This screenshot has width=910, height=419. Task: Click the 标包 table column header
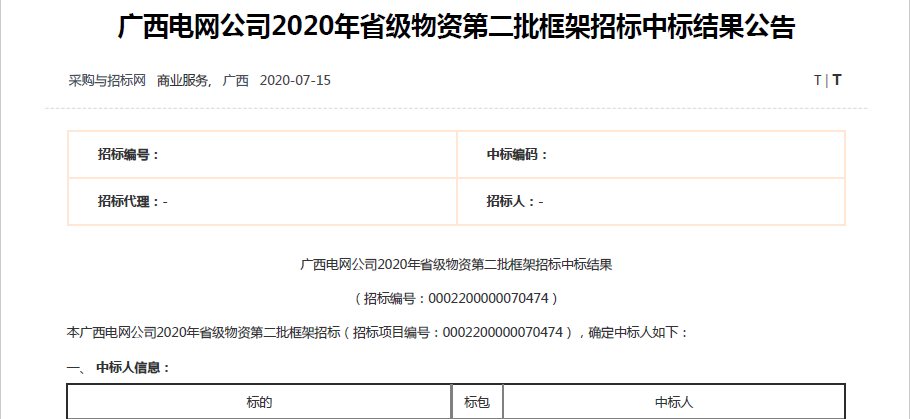coord(477,402)
